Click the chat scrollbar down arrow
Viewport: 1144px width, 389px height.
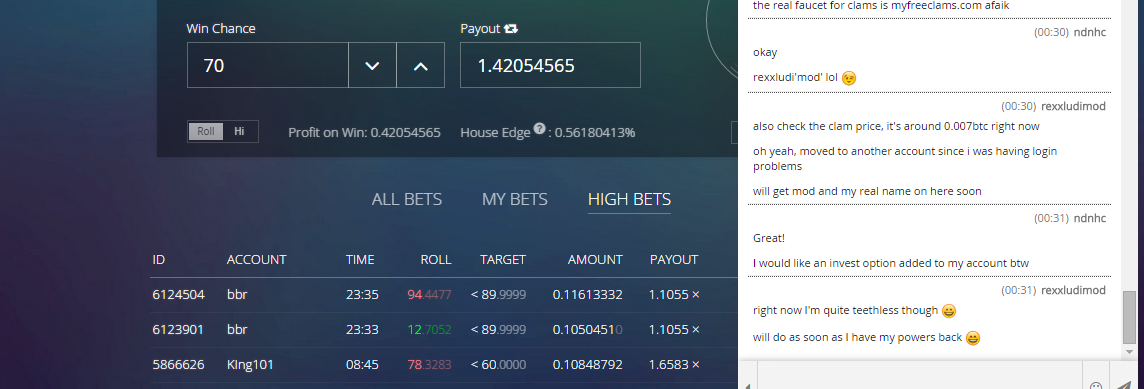[x=1129, y=353]
